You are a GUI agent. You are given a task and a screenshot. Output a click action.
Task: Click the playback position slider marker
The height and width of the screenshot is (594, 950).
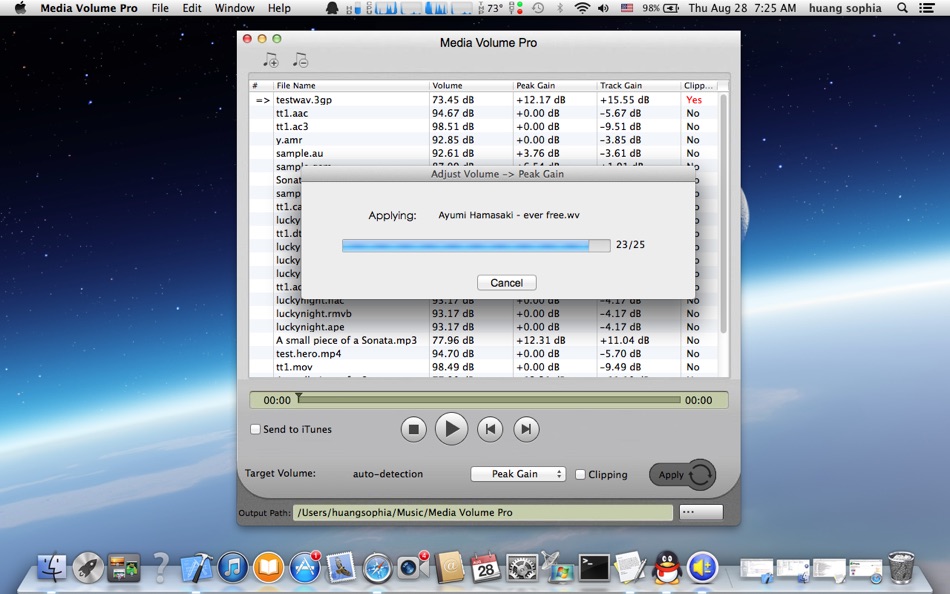pos(299,398)
